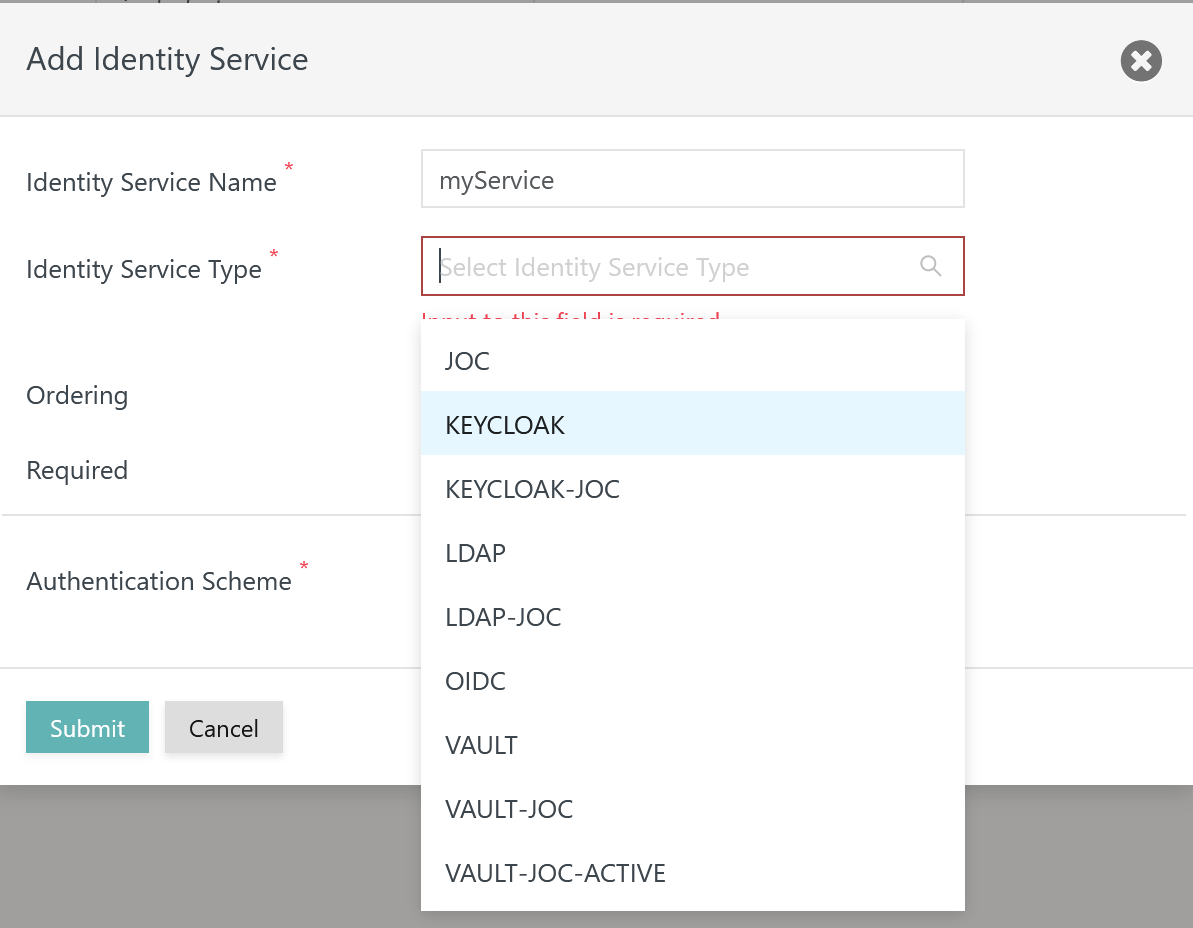1193x928 pixels.
Task: Cancel adding the identity service
Action: [224, 727]
